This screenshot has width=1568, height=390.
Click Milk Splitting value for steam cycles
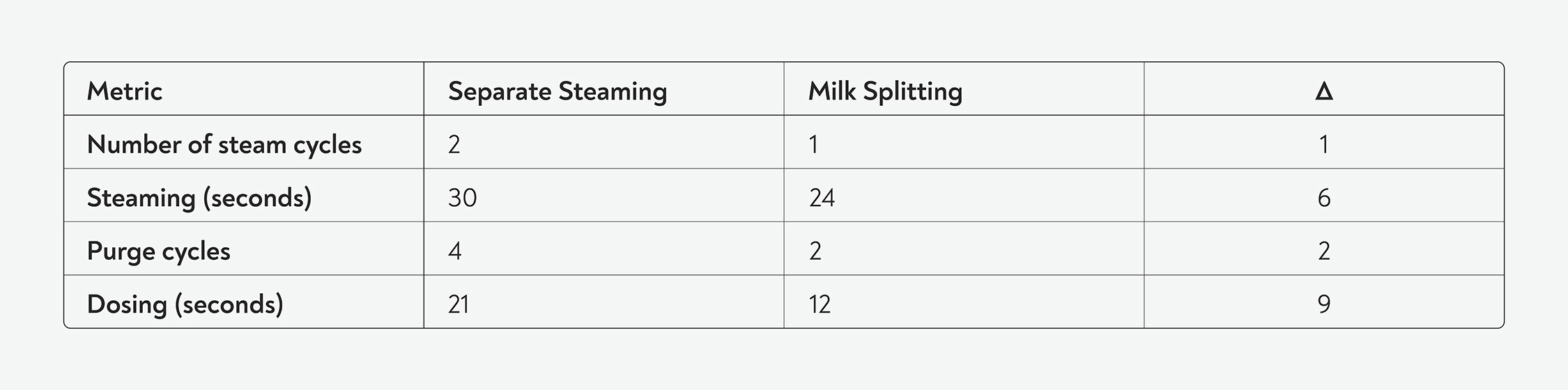pyautogui.click(x=813, y=145)
